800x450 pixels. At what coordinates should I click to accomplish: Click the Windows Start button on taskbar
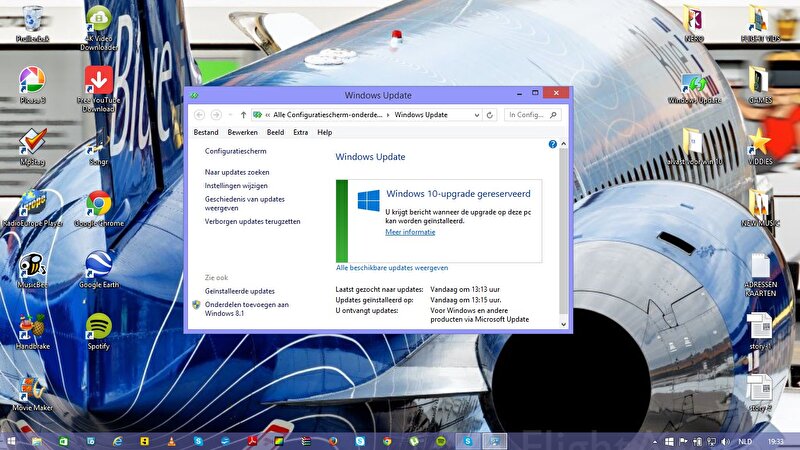coord(11,440)
